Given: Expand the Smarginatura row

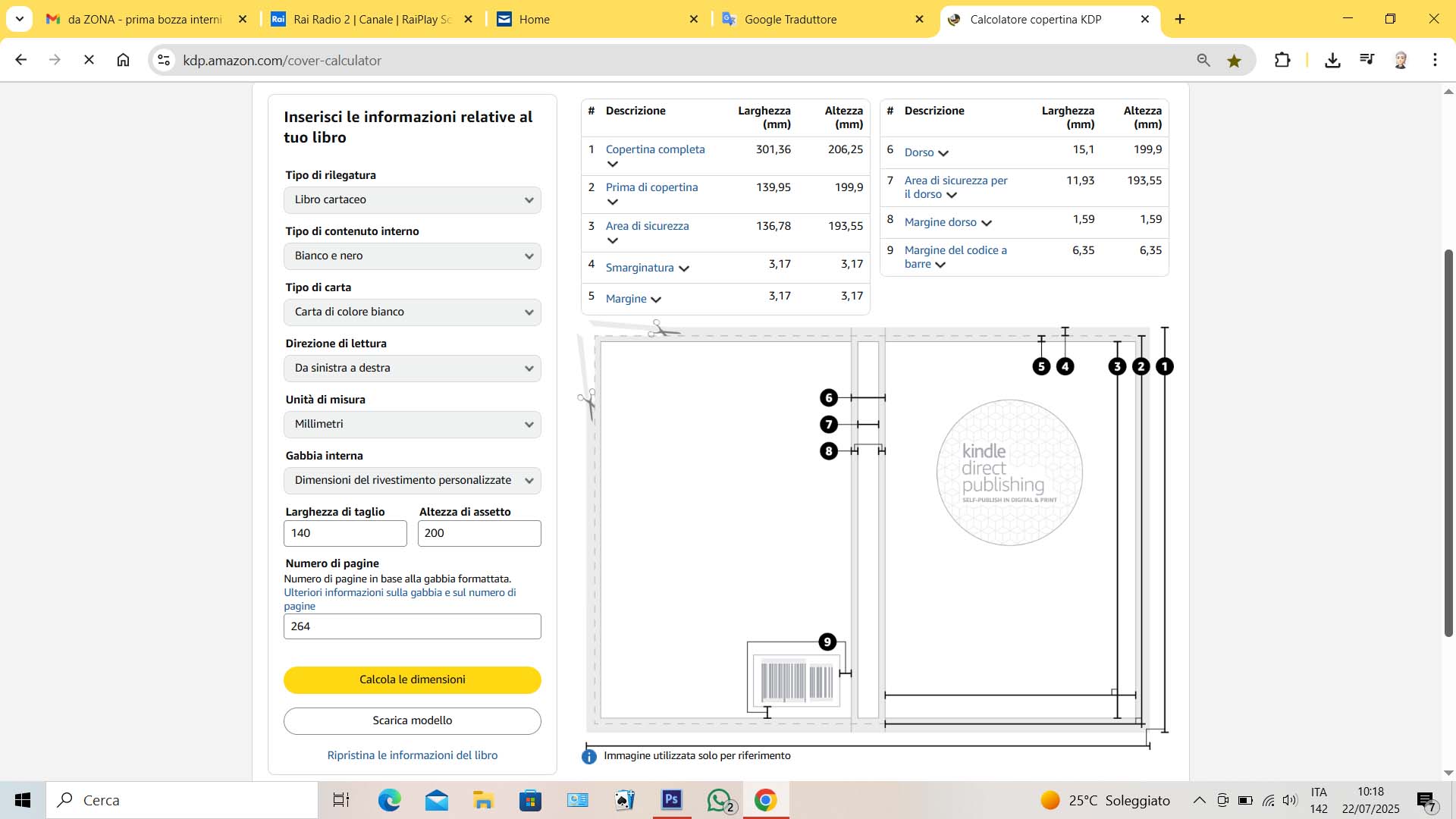Looking at the screenshot, I should (x=683, y=268).
